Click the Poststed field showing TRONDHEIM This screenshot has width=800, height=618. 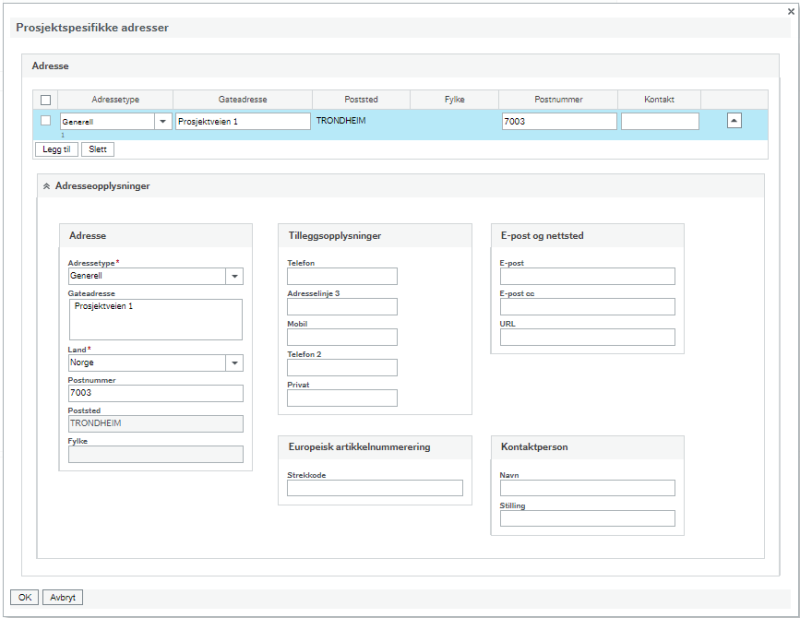(x=156, y=424)
